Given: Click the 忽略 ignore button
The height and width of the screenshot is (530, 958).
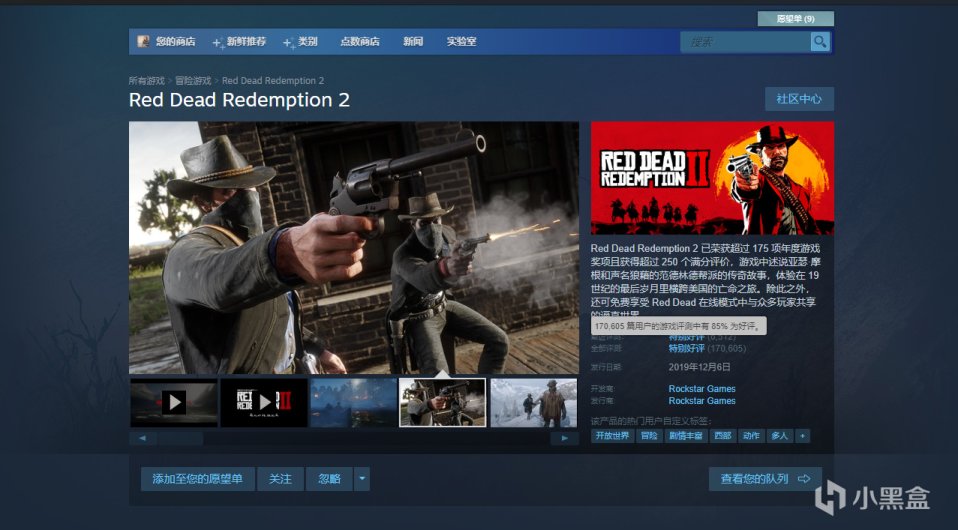Looking at the screenshot, I should 329,479.
